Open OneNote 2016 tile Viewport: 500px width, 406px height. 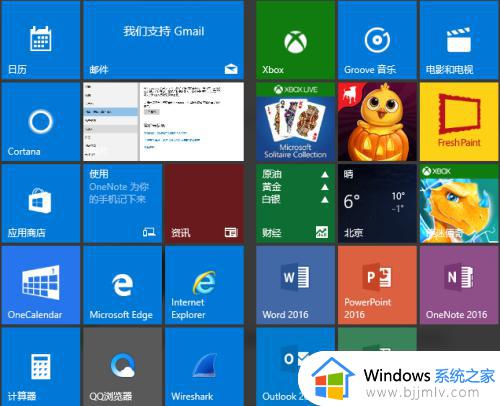coord(460,285)
